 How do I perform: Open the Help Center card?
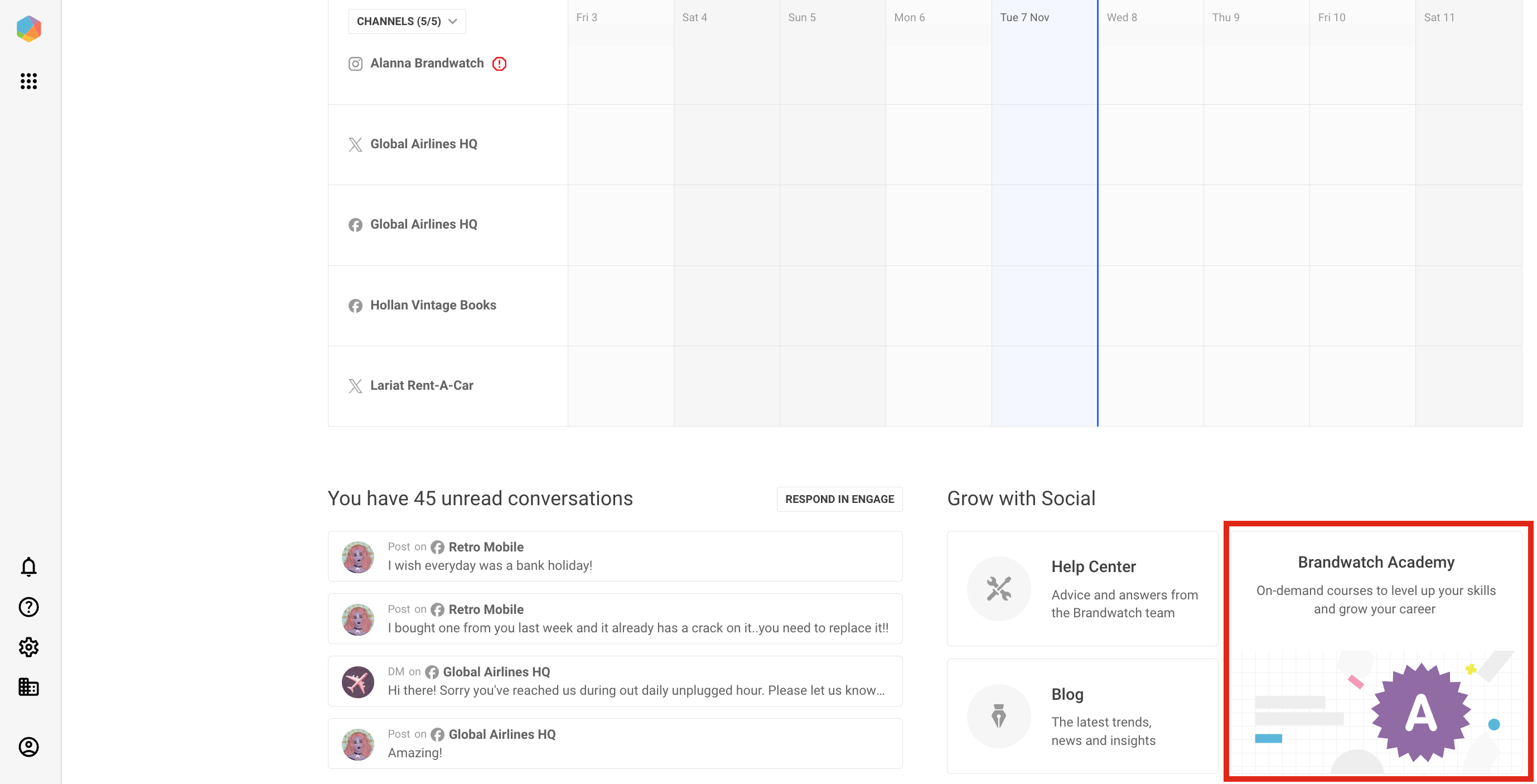click(x=1082, y=588)
